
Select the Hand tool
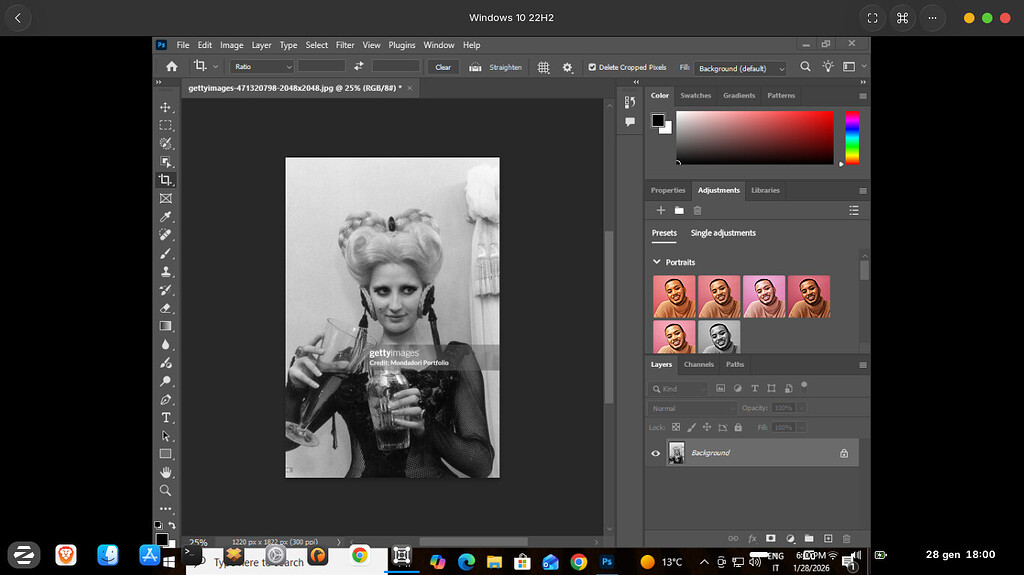point(165,472)
